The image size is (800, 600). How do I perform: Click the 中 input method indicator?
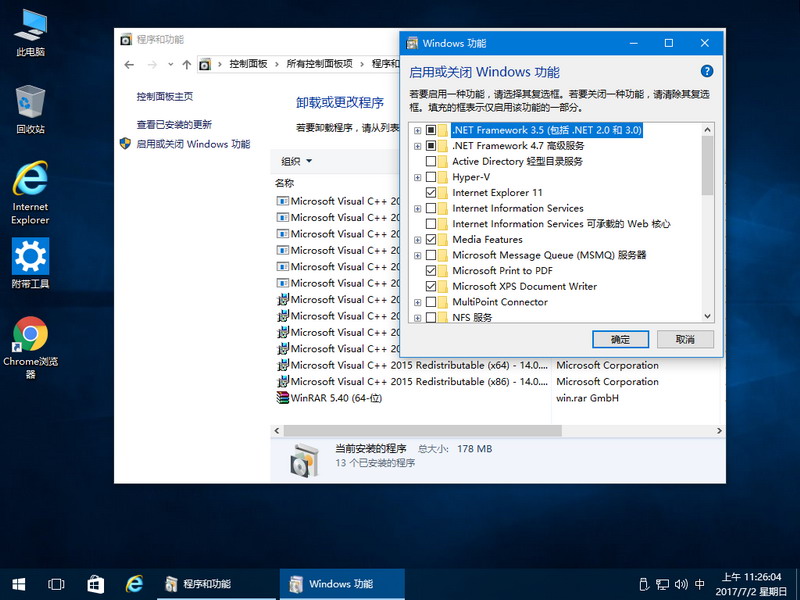[699, 584]
